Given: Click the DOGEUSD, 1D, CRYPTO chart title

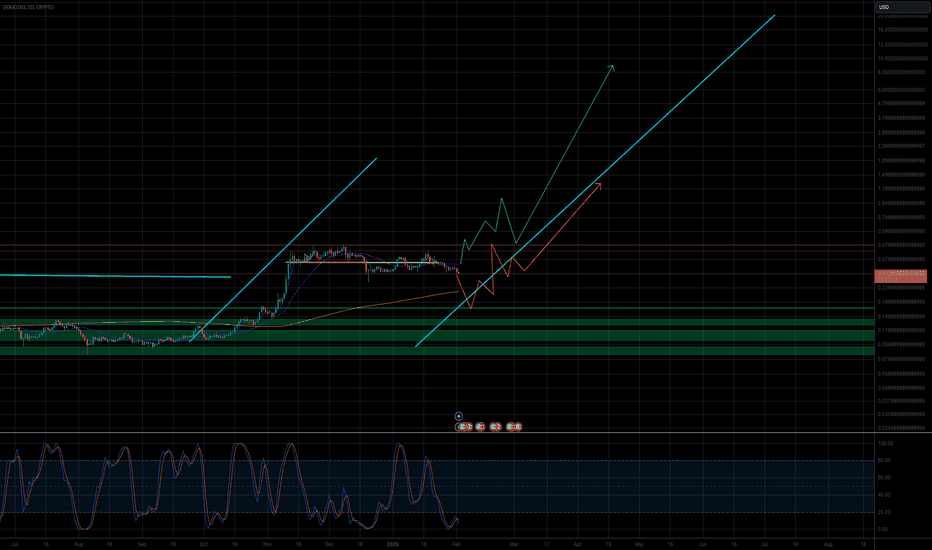Looking at the screenshot, I should pos(29,7).
